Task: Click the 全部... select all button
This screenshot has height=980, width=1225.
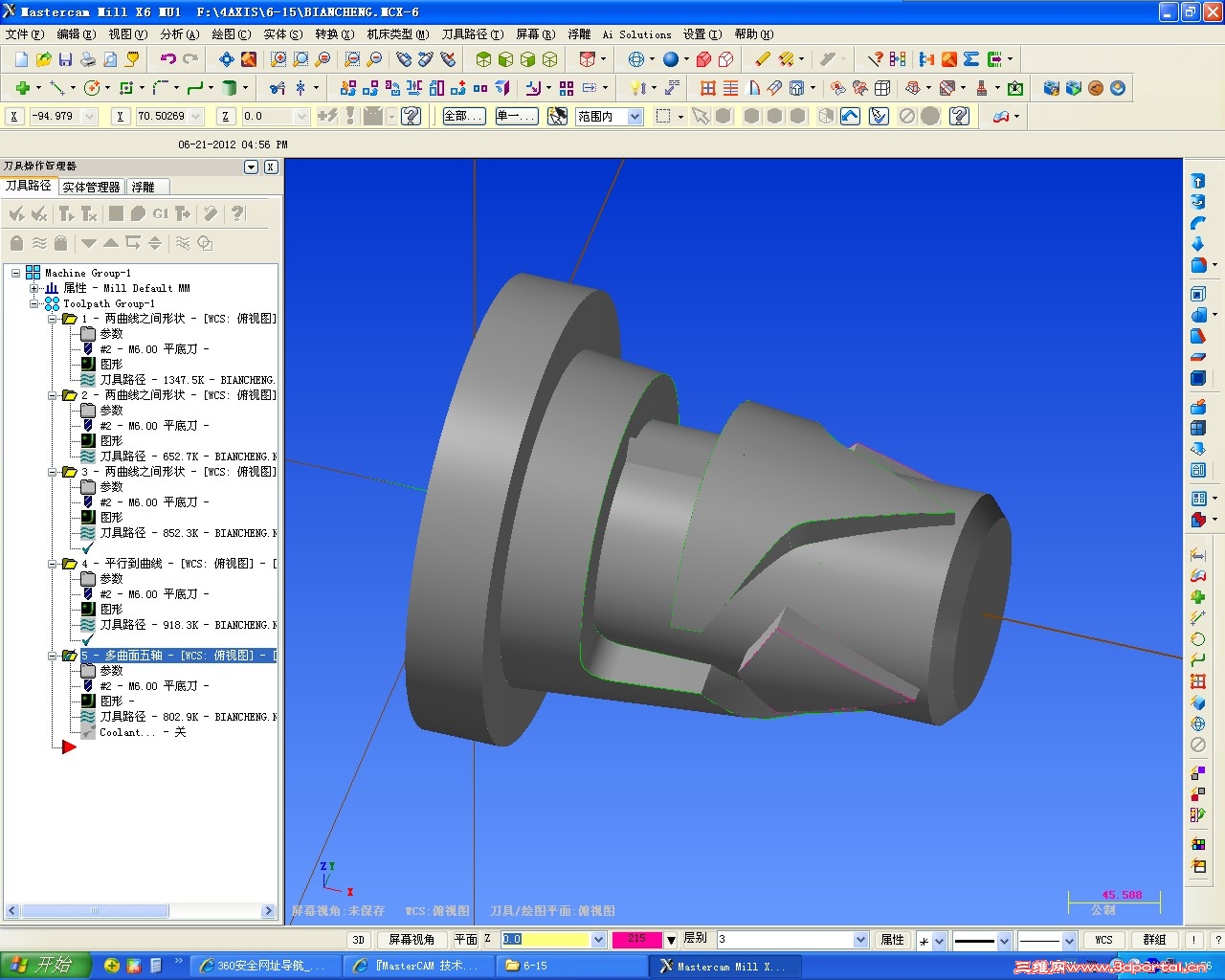Action: [464, 116]
